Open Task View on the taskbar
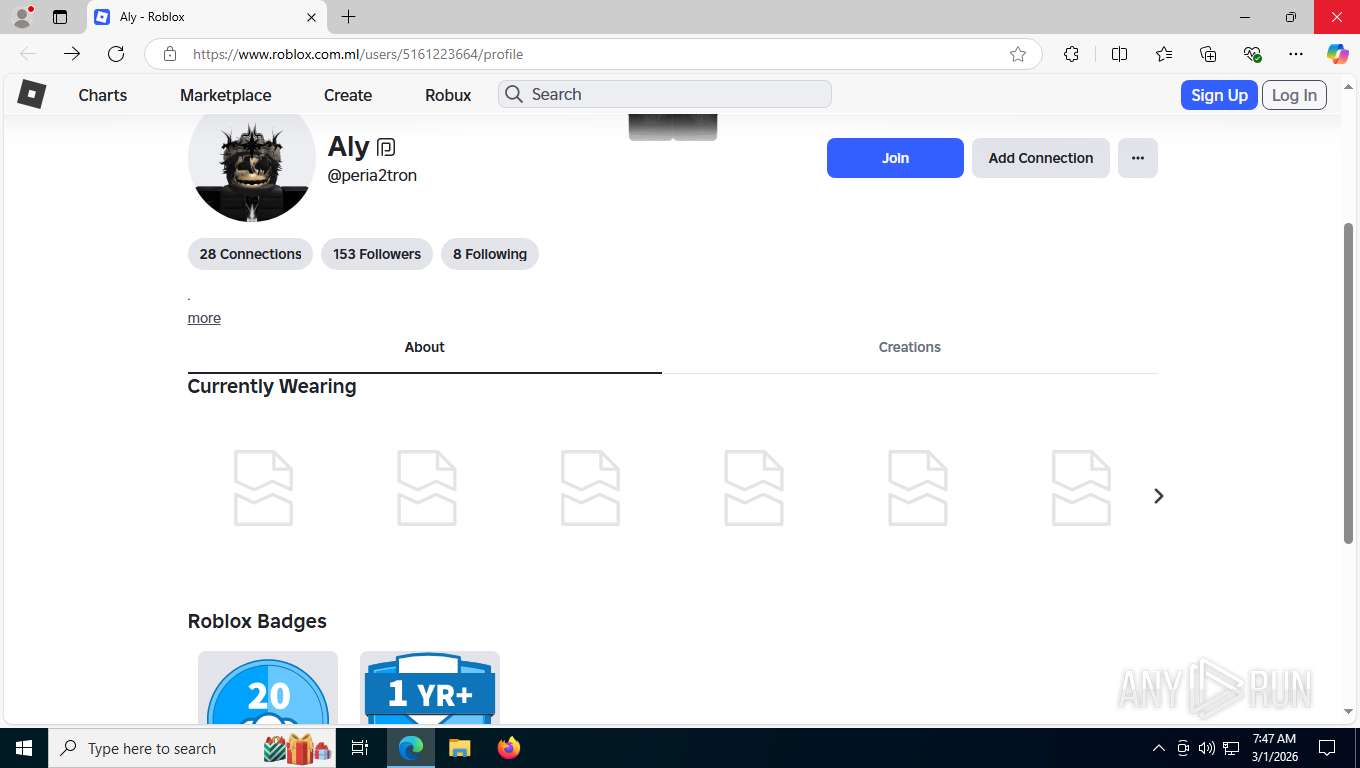1360x768 pixels. tap(360, 748)
